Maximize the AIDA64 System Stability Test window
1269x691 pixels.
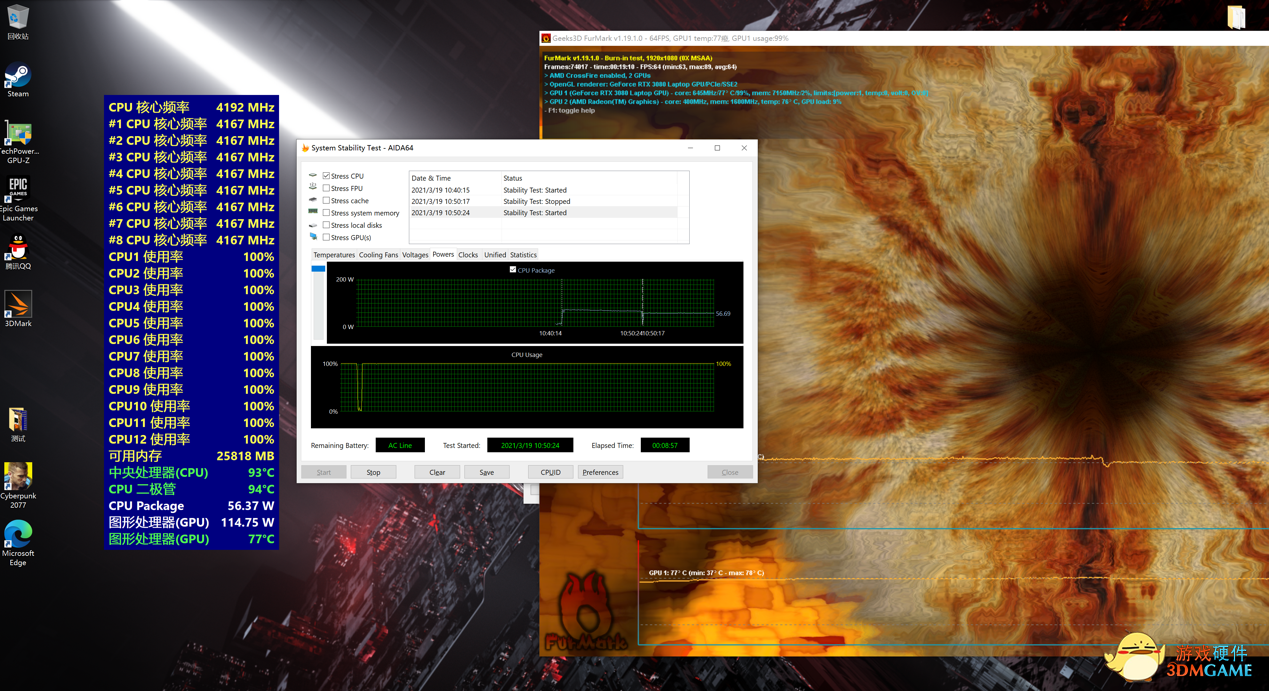coord(717,148)
